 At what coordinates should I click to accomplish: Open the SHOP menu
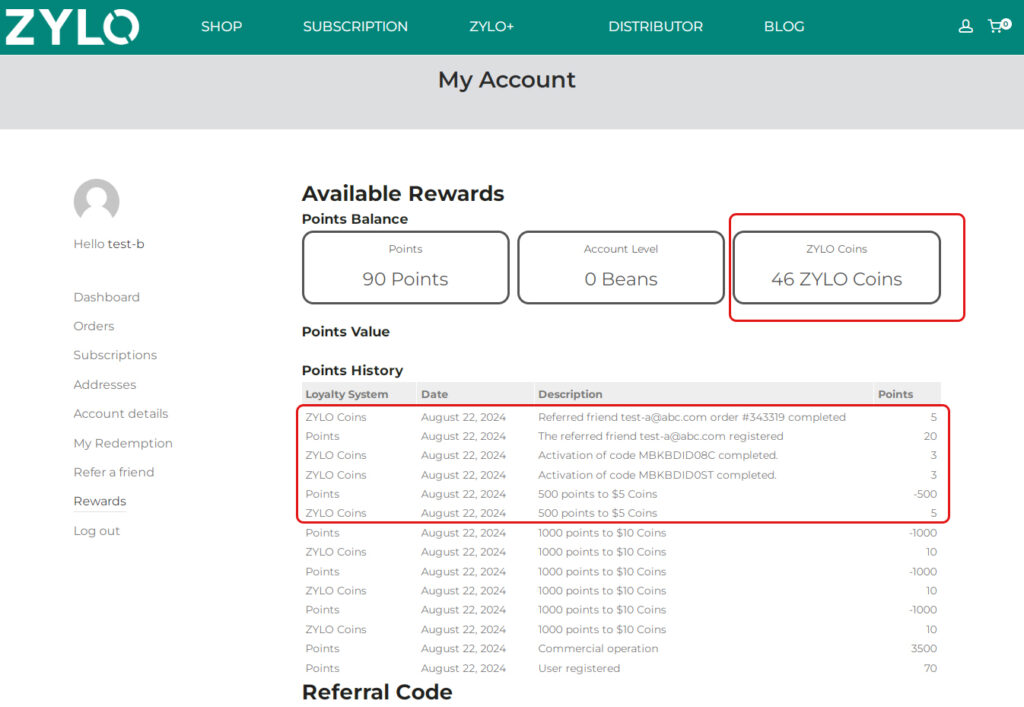(x=221, y=27)
